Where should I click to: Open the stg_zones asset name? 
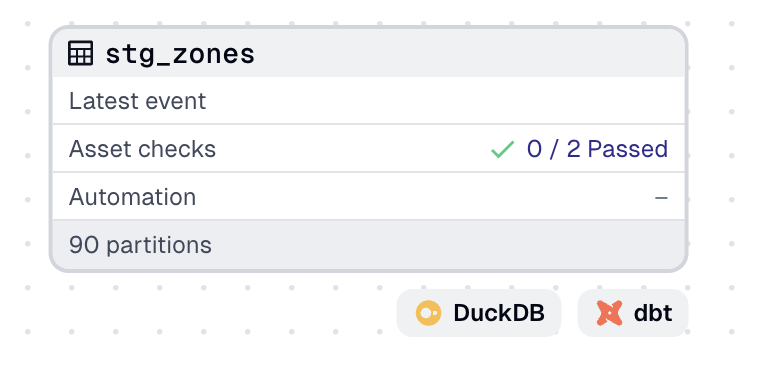coord(180,54)
